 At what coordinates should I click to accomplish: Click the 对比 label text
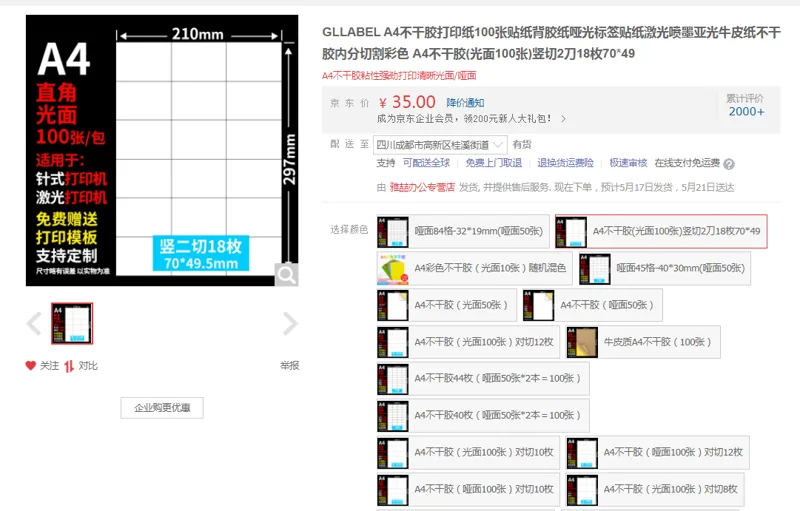click(x=88, y=366)
